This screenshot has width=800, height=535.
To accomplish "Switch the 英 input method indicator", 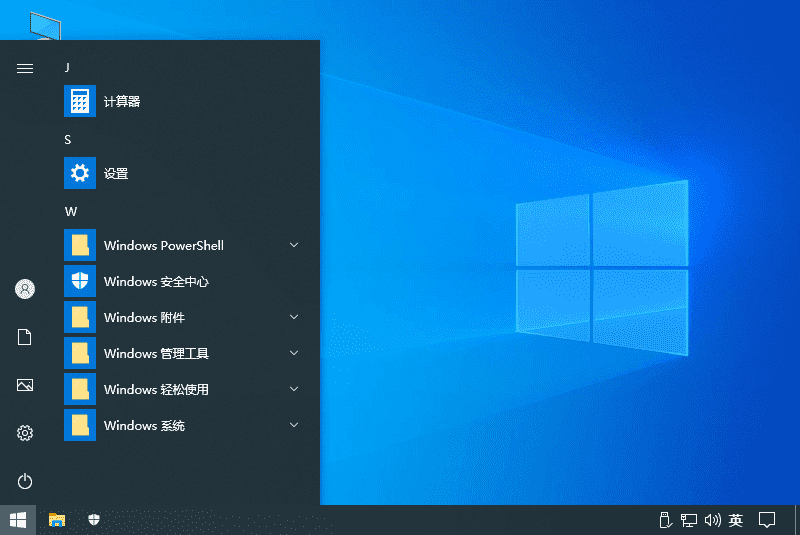I will pos(736,520).
